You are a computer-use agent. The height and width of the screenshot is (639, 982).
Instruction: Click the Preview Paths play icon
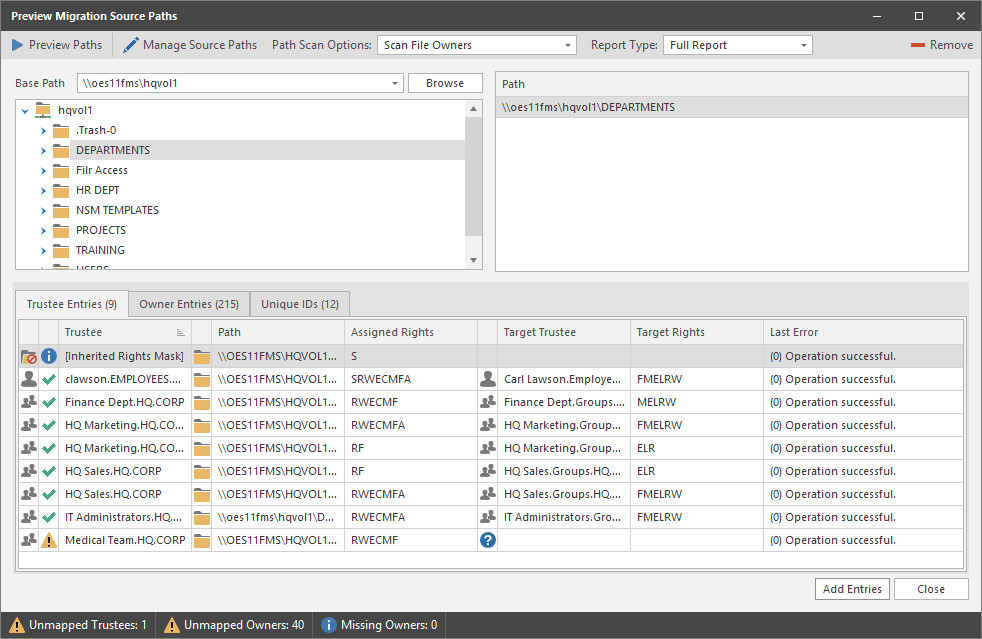click(18, 45)
